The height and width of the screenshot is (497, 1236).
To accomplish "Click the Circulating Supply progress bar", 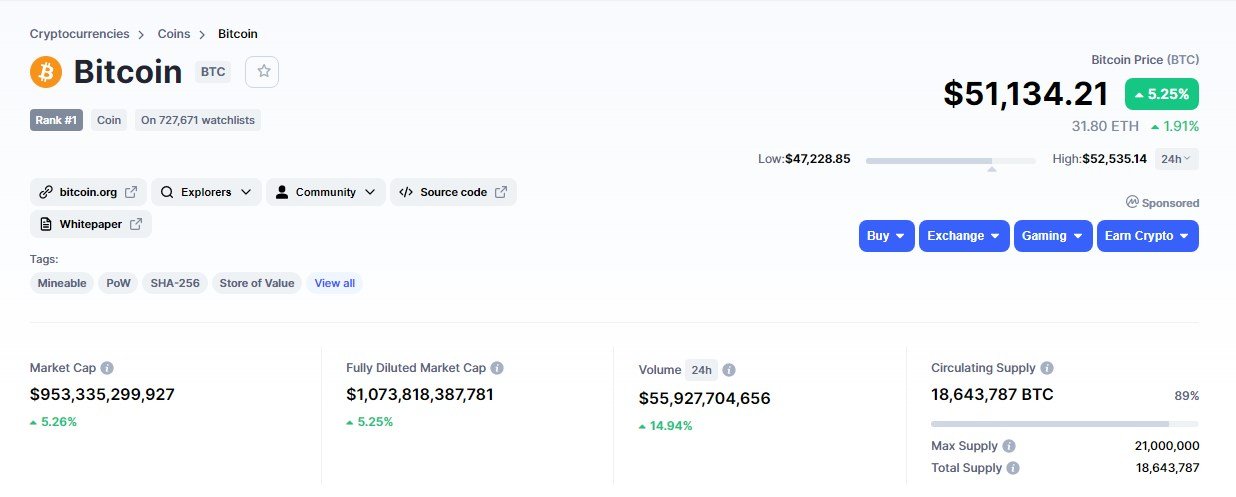I will click(1065, 424).
